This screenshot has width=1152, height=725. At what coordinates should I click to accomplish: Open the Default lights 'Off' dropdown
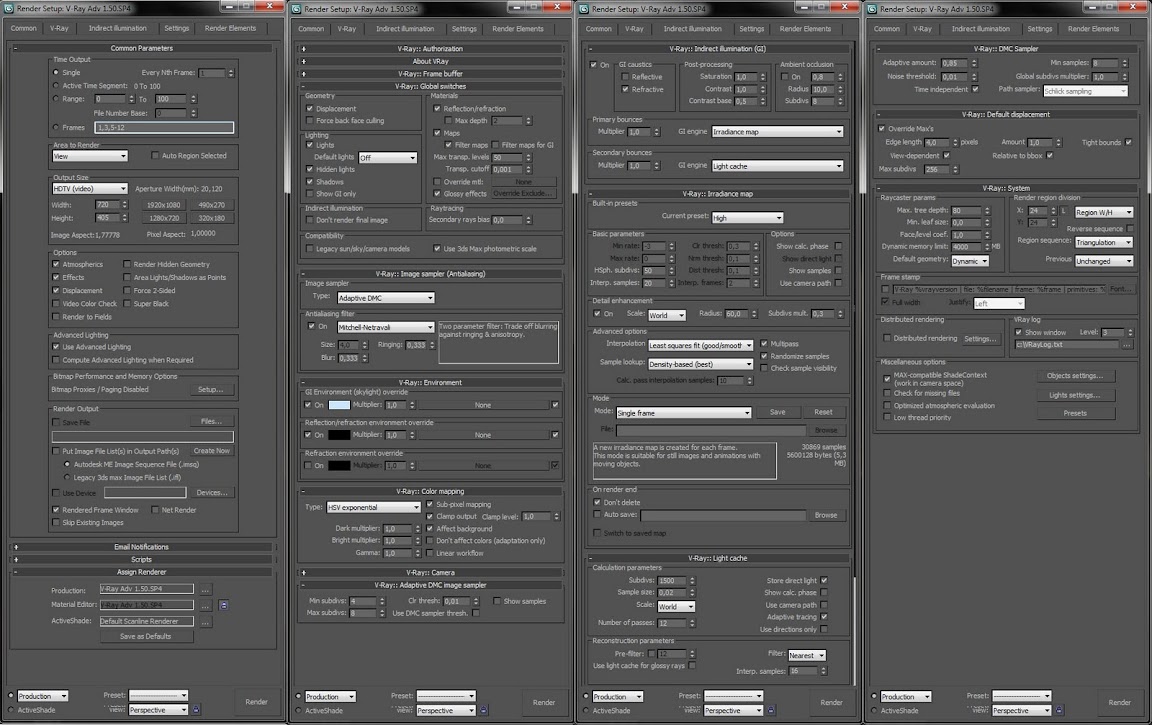pos(387,158)
